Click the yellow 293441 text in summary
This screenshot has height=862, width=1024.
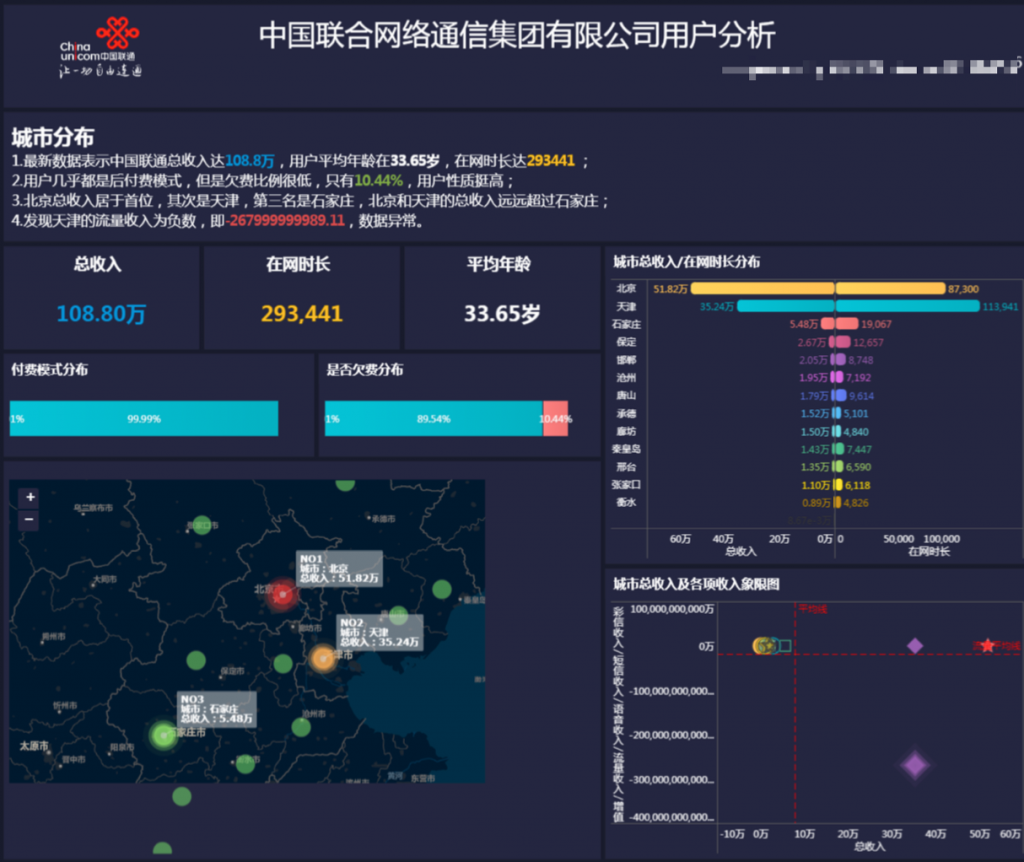point(551,161)
